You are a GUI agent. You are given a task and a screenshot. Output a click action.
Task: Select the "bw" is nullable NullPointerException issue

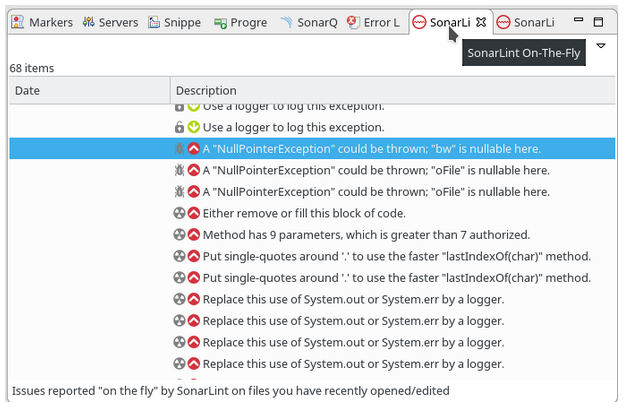pyautogui.click(x=312, y=149)
